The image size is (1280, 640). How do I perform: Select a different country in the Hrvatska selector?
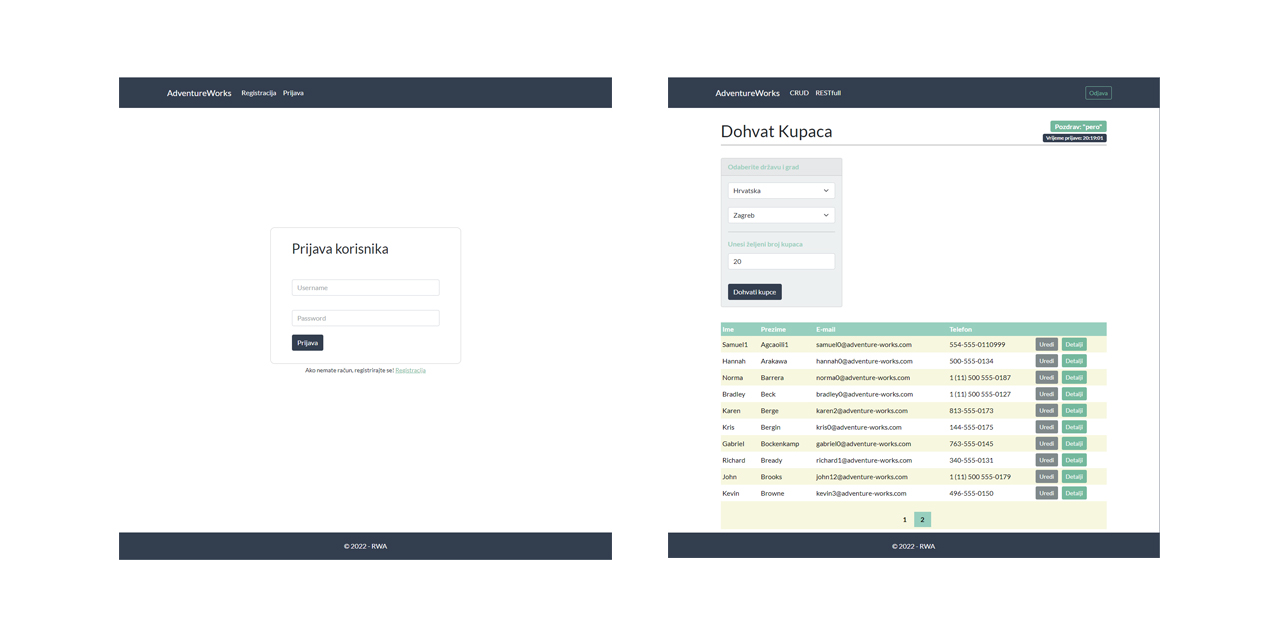pyautogui.click(x=780, y=190)
